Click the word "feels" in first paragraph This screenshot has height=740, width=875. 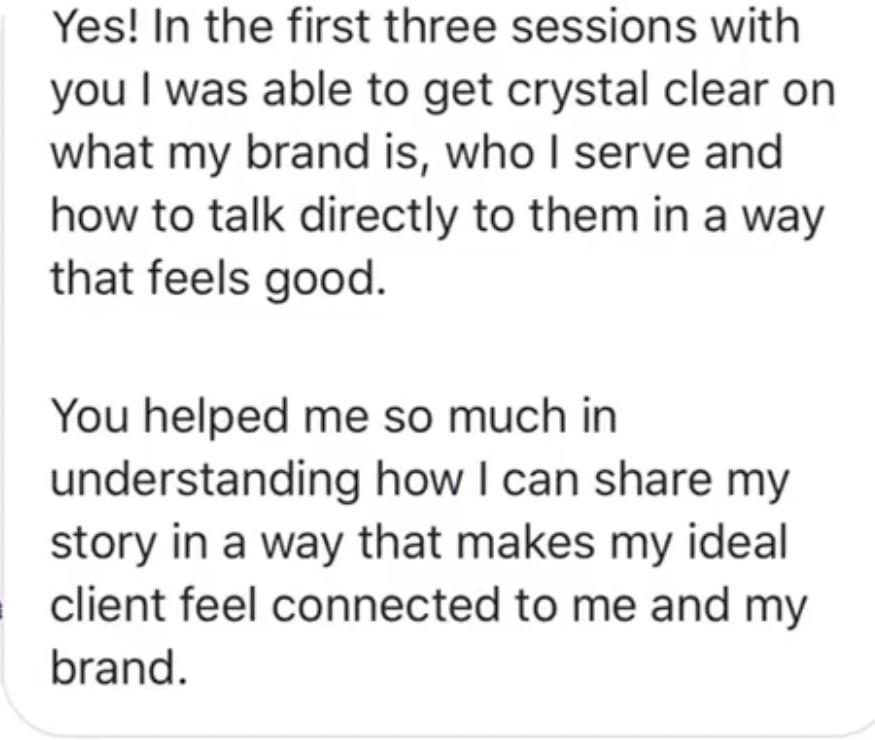[x=199, y=278]
